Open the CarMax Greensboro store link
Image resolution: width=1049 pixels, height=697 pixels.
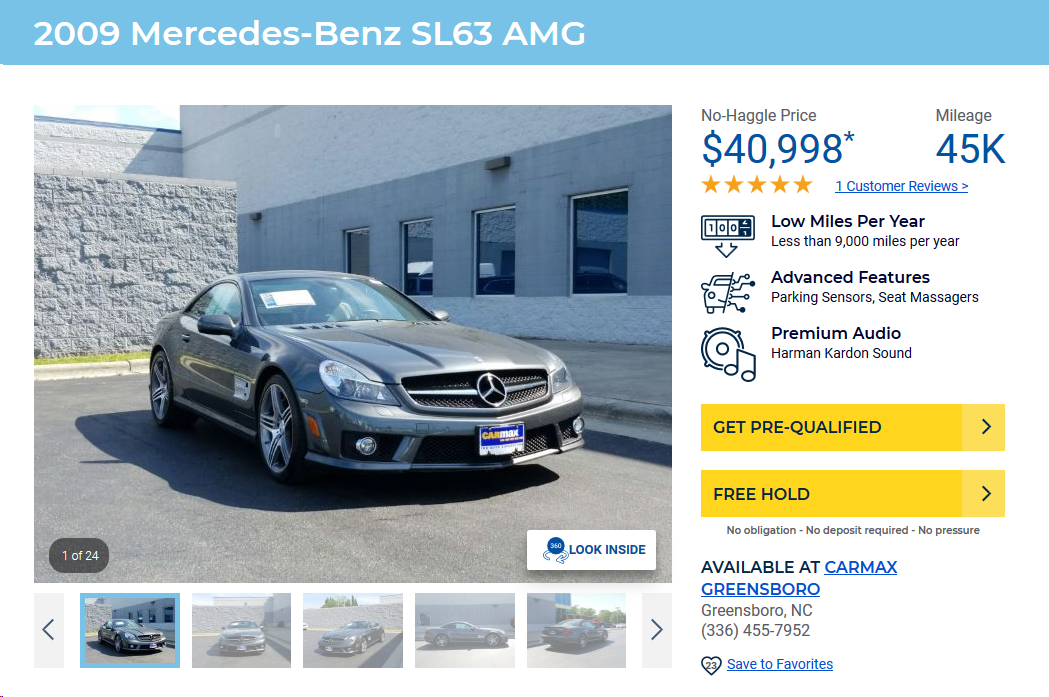[799, 578]
